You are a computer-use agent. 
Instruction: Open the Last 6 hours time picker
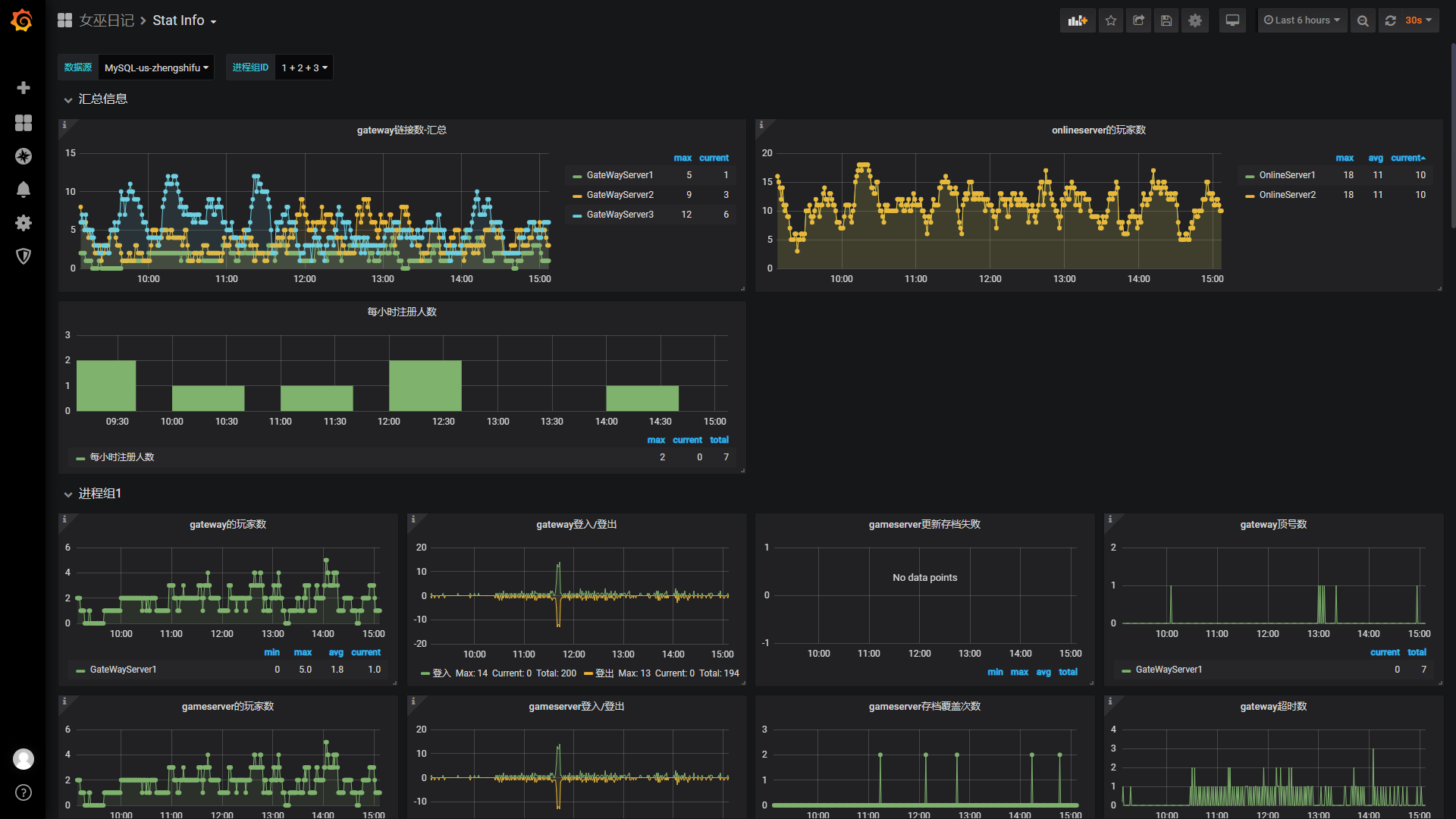[x=1301, y=20]
